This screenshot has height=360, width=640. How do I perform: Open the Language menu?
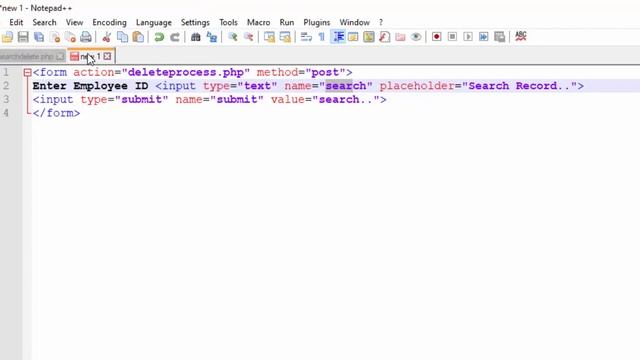(x=154, y=22)
